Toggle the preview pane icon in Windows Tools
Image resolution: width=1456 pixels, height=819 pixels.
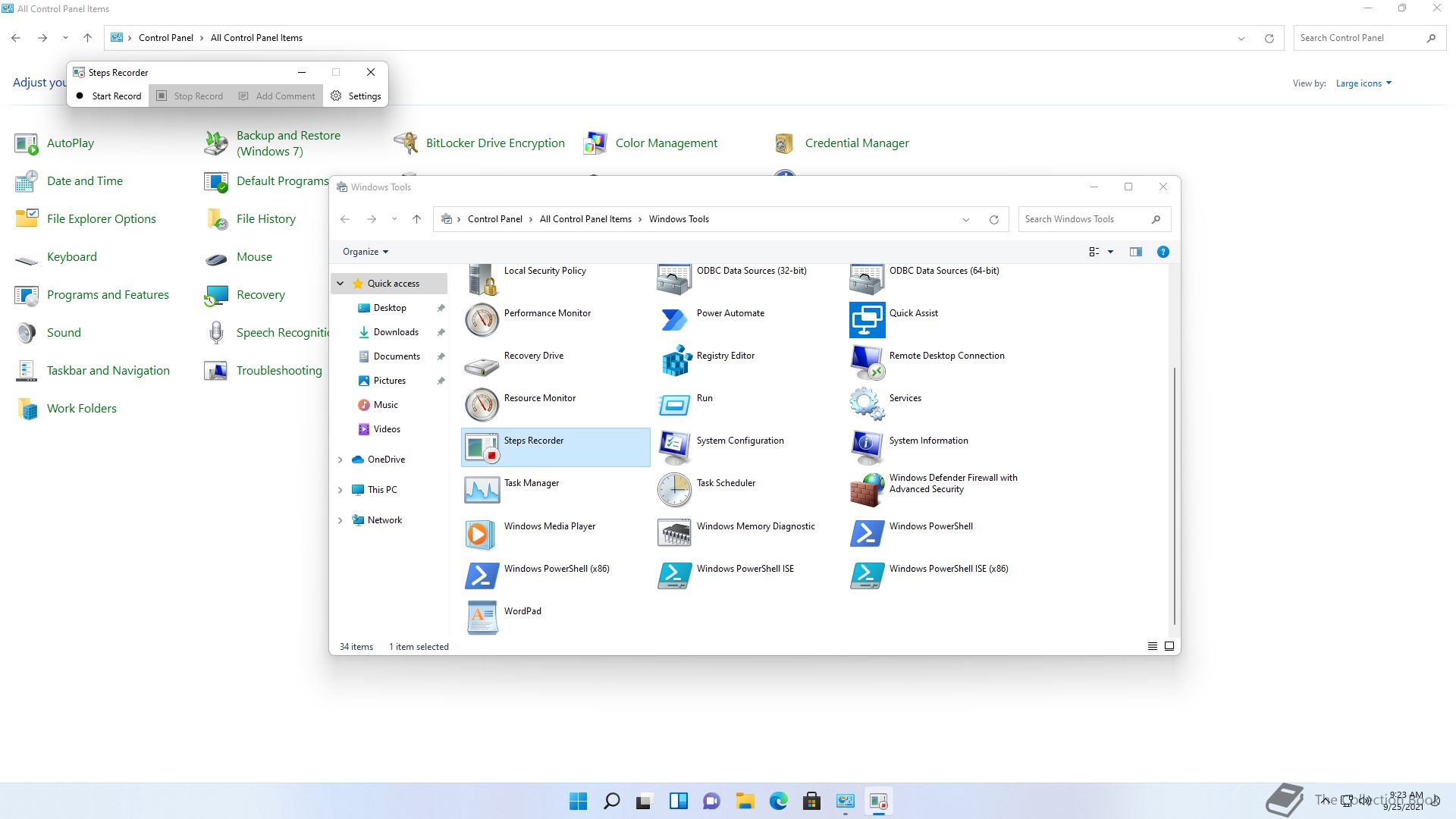(1135, 252)
